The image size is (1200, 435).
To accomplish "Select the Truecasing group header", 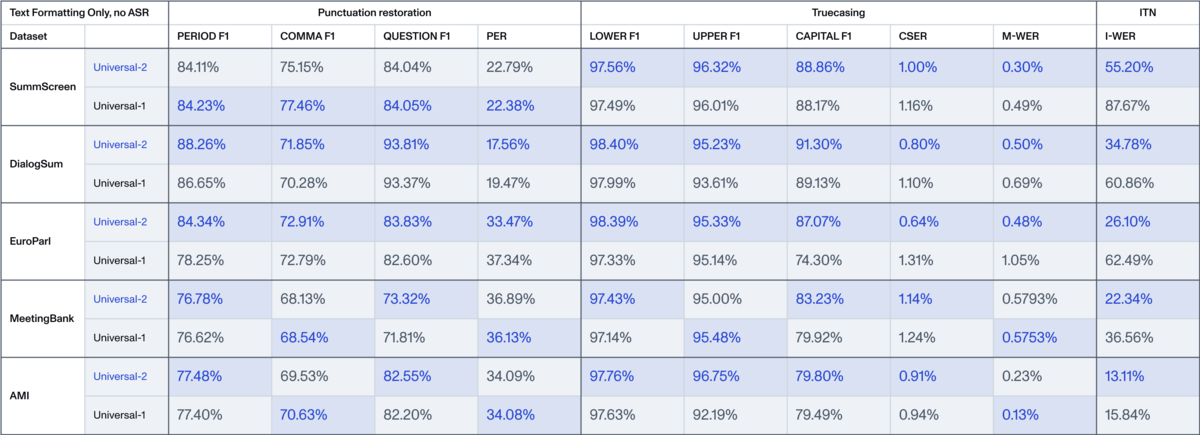I will click(x=838, y=11).
